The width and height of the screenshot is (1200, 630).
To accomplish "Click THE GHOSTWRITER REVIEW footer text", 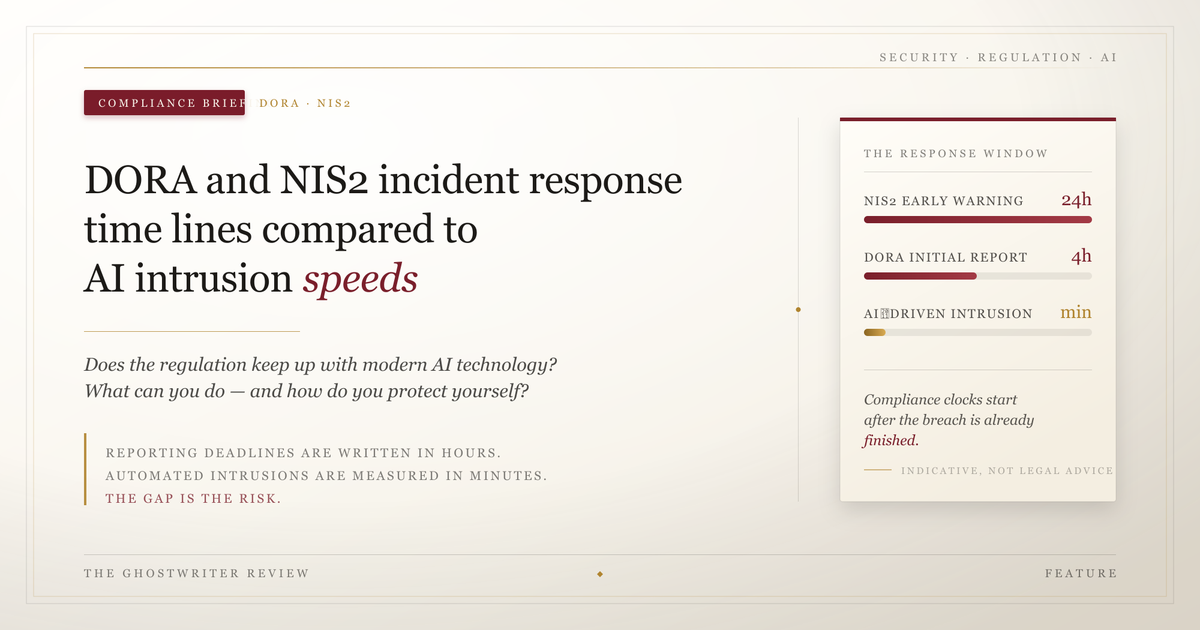I will (197, 573).
